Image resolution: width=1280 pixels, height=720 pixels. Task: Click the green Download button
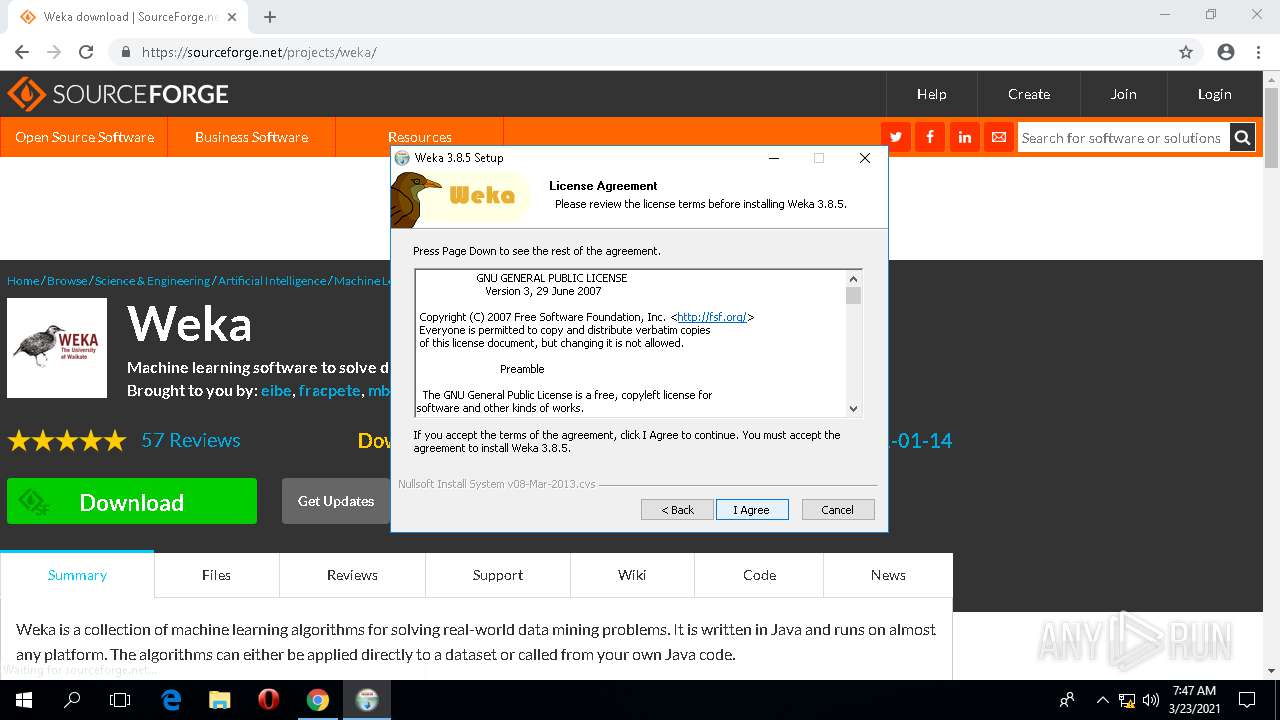[132, 501]
